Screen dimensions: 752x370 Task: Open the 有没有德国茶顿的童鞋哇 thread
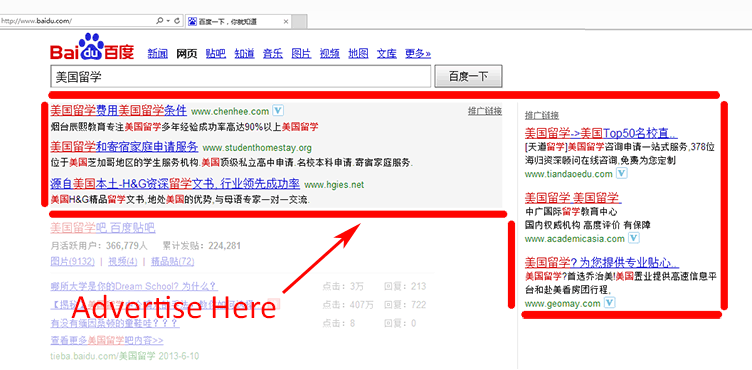pyautogui.click(x=115, y=323)
